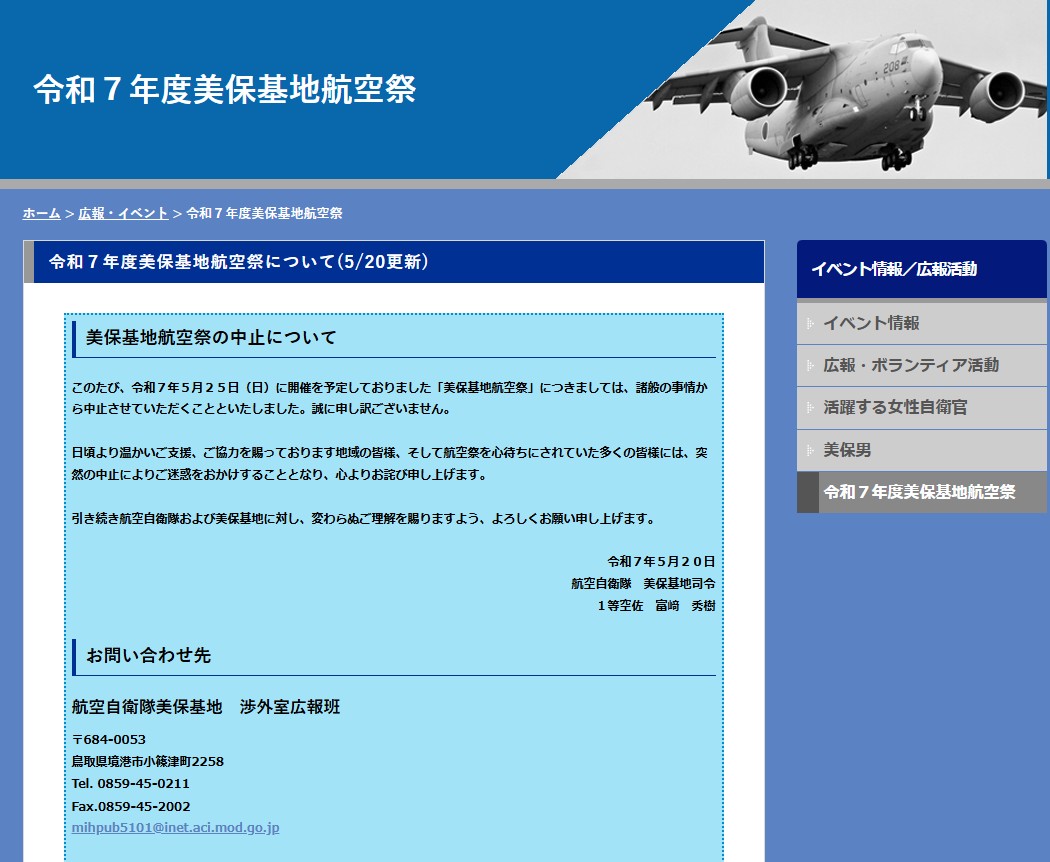This screenshot has height=862, width=1050.
Task: Select 活躍する女性自衛官 in sidebar
Action: [x=921, y=408]
